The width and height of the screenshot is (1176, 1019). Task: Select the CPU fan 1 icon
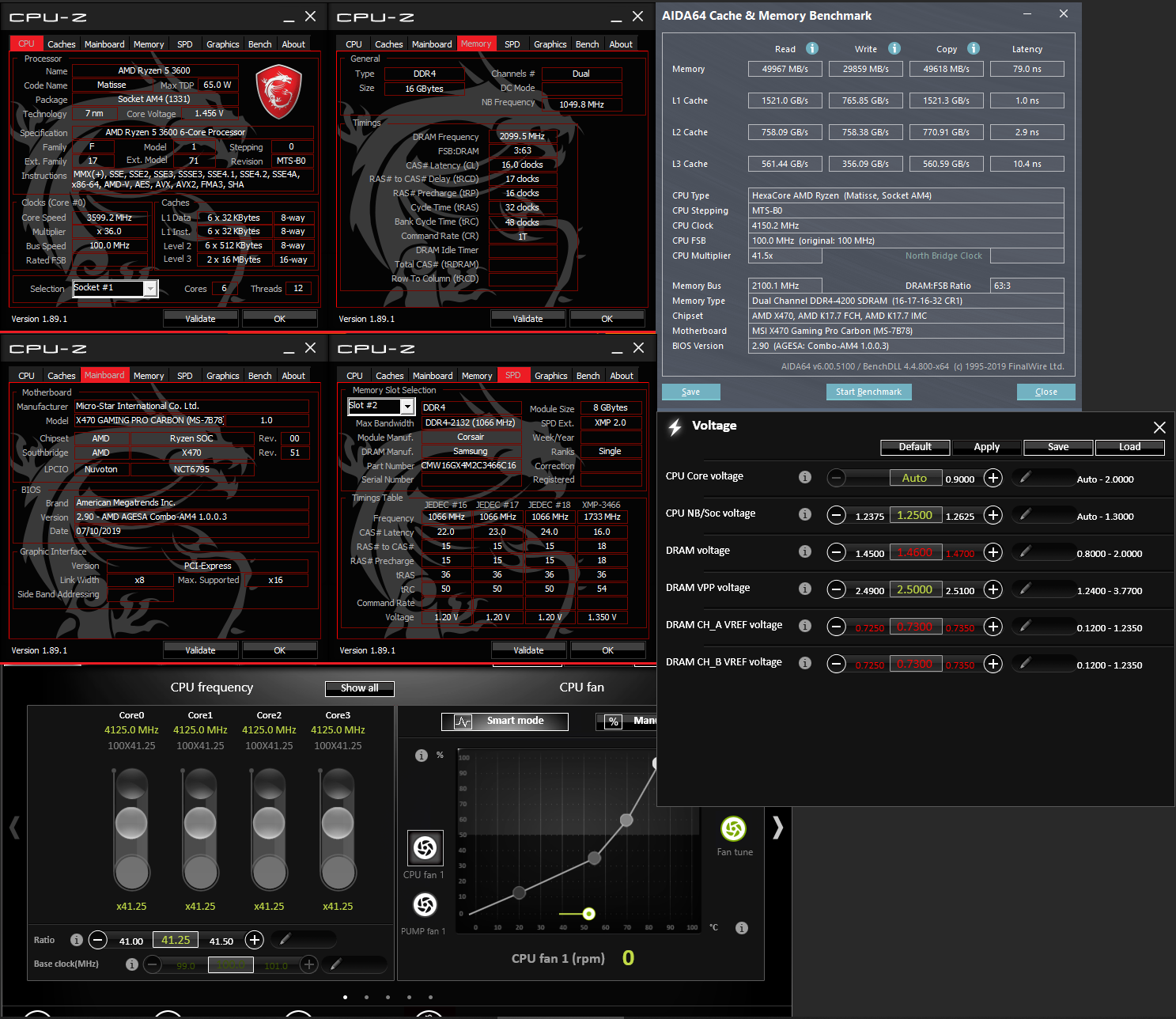tap(425, 848)
